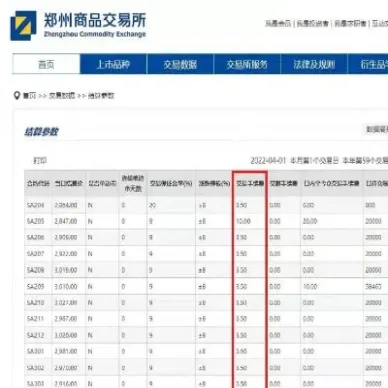Click 结算参数 in the breadcrumb

pyautogui.click(x=101, y=96)
